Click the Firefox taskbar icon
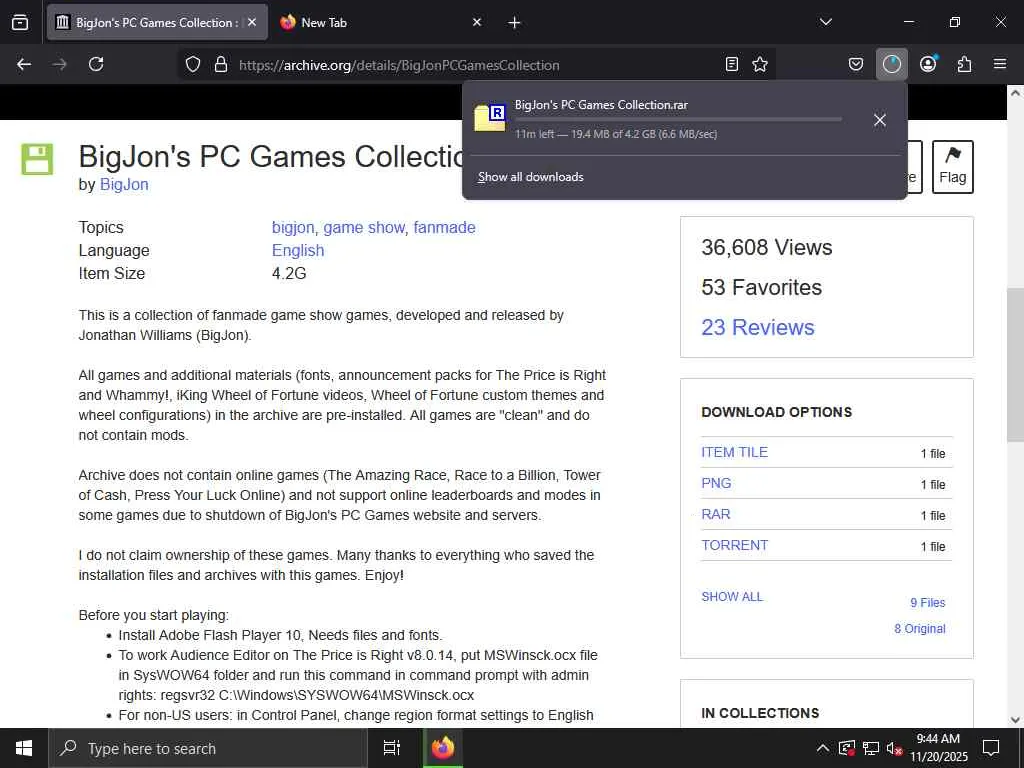 point(443,748)
